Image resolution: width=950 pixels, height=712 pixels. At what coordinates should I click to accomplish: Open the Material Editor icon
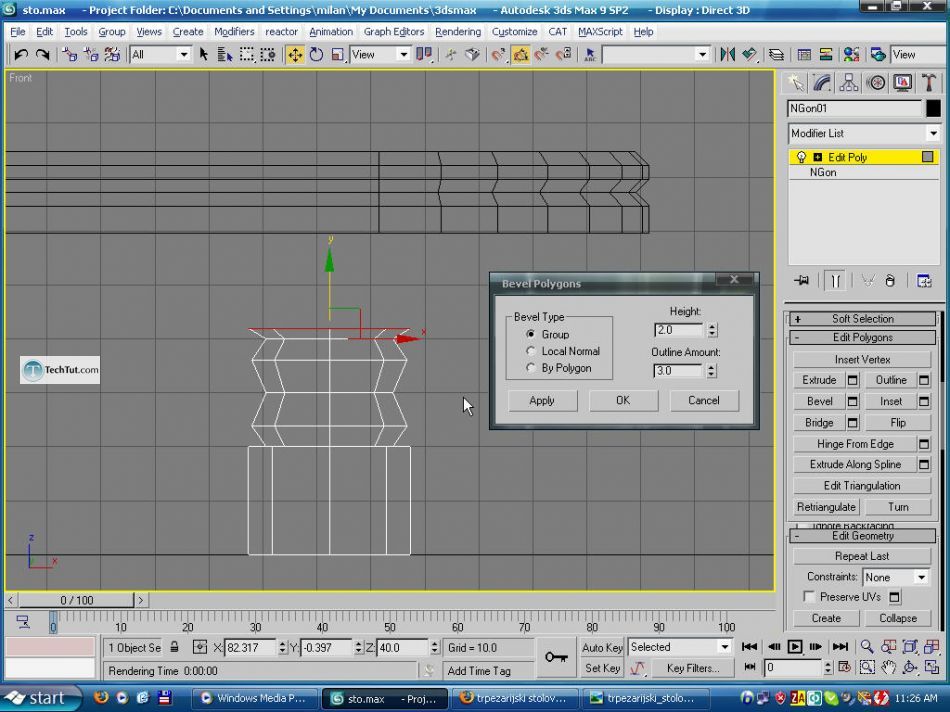(x=851, y=55)
